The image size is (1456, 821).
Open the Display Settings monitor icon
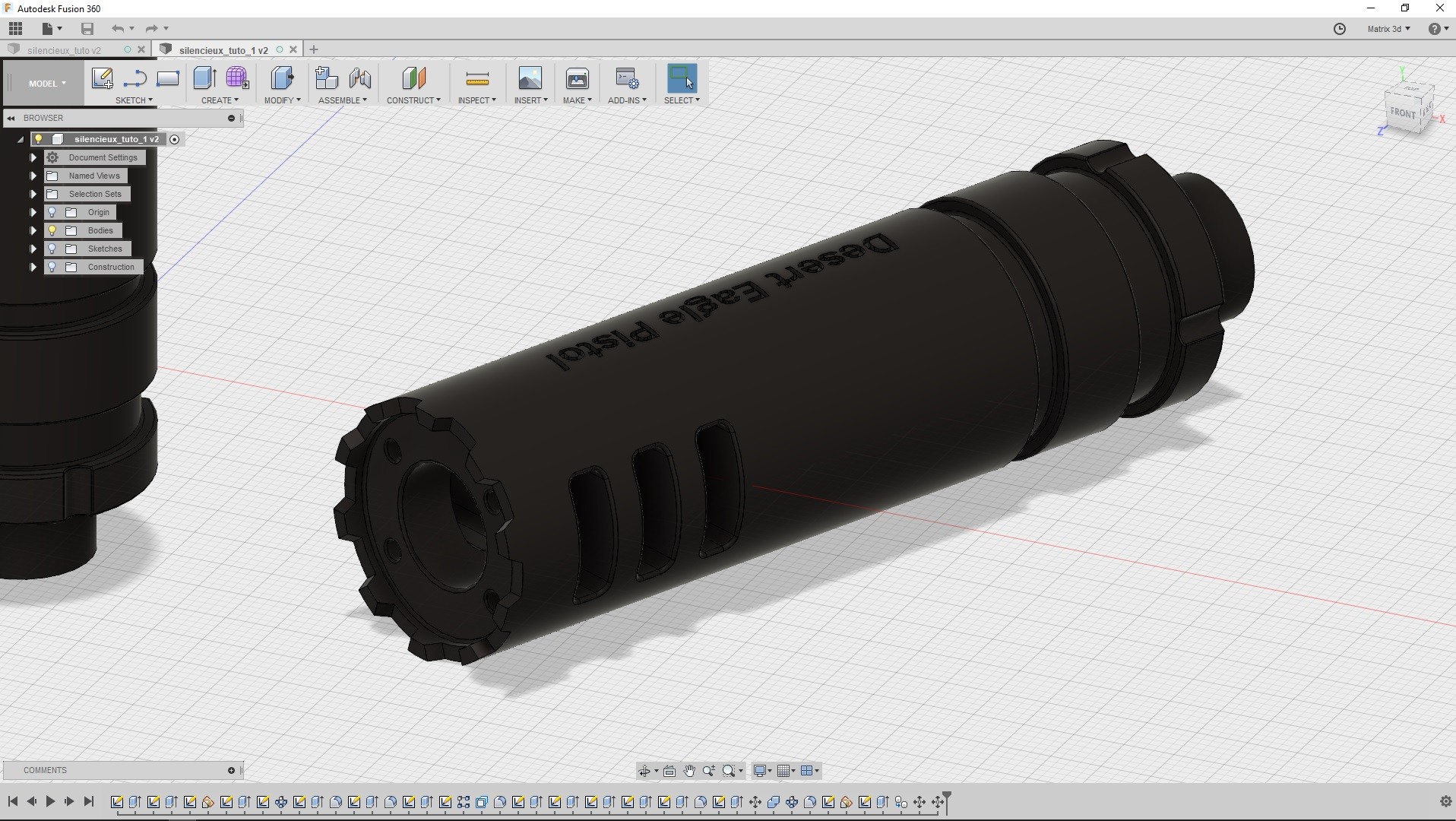pyautogui.click(x=762, y=771)
